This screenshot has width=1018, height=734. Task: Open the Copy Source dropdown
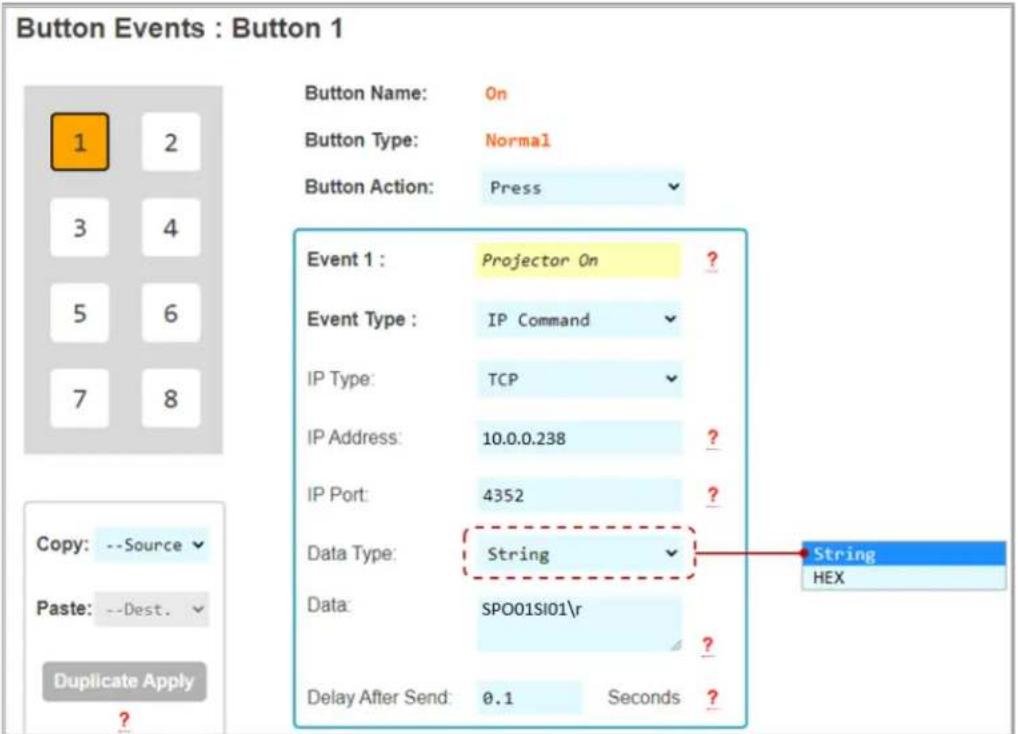point(153,544)
